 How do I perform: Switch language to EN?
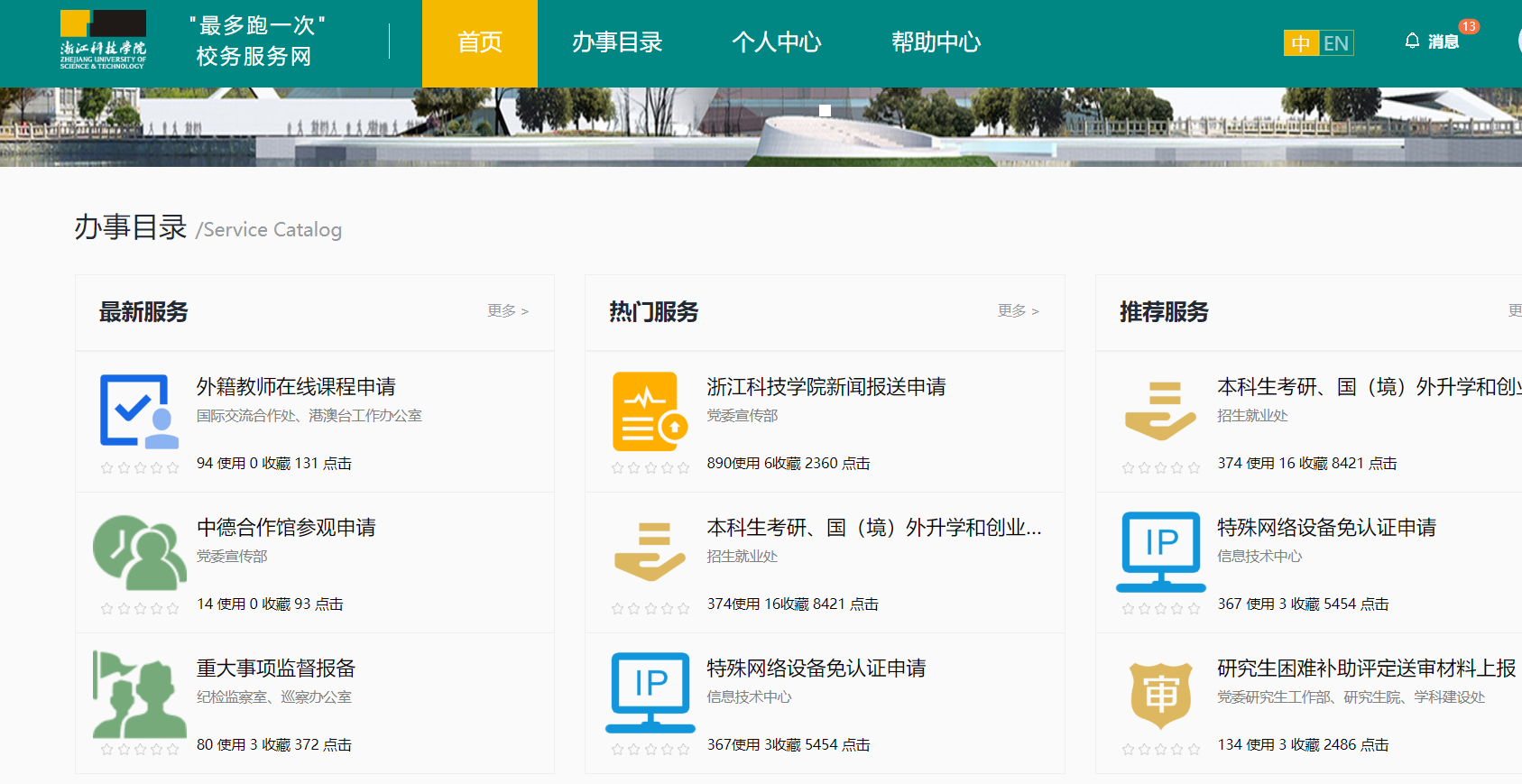pos(1336,43)
